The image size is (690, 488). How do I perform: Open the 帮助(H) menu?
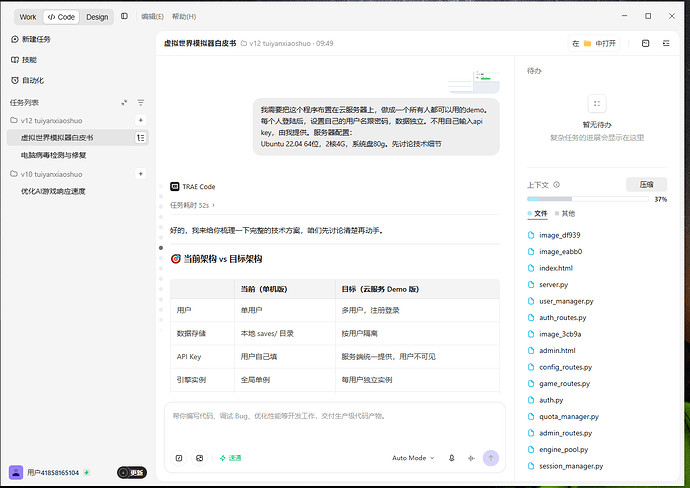click(184, 16)
